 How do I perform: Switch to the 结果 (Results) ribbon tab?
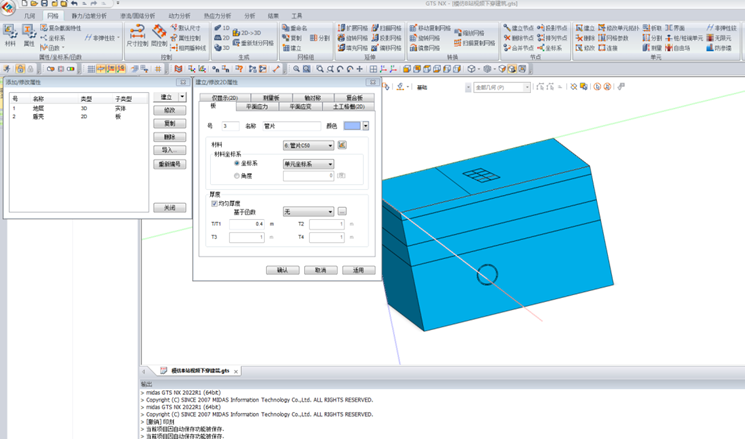click(273, 16)
